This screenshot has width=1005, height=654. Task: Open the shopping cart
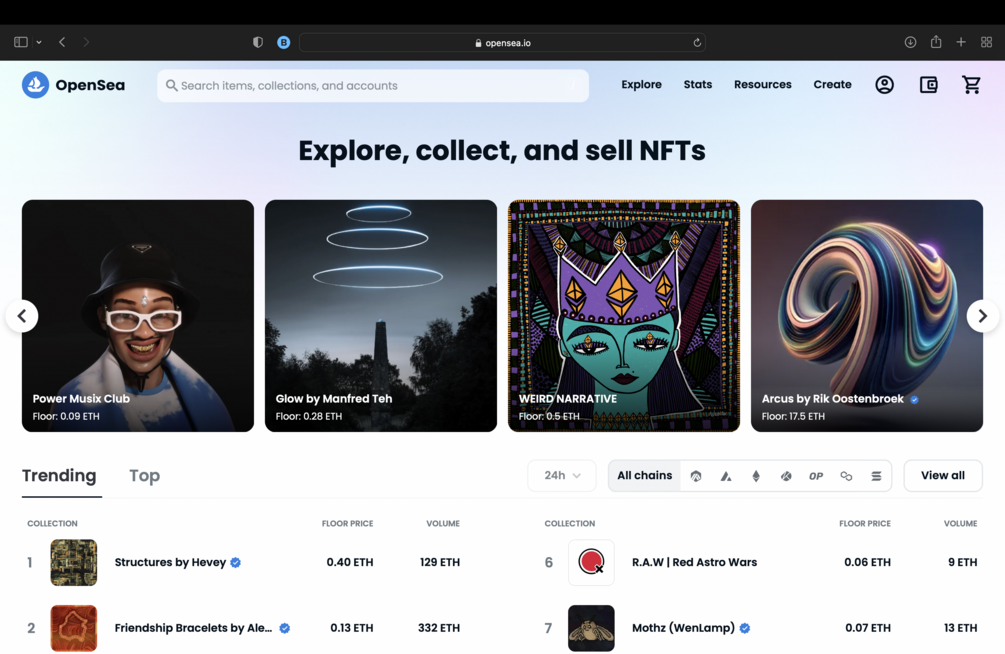point(971,85)
